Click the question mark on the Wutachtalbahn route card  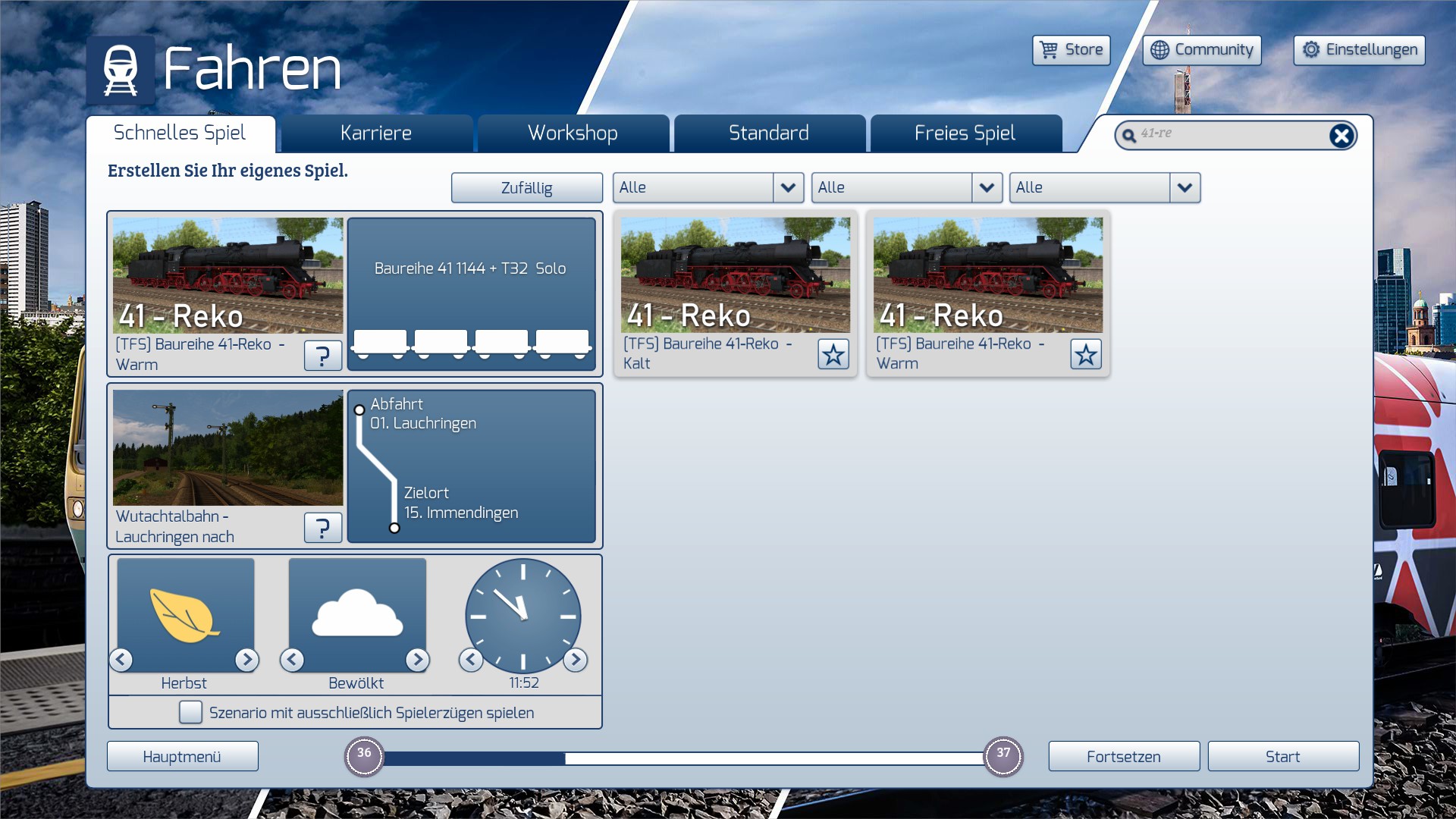pos(322,527)
